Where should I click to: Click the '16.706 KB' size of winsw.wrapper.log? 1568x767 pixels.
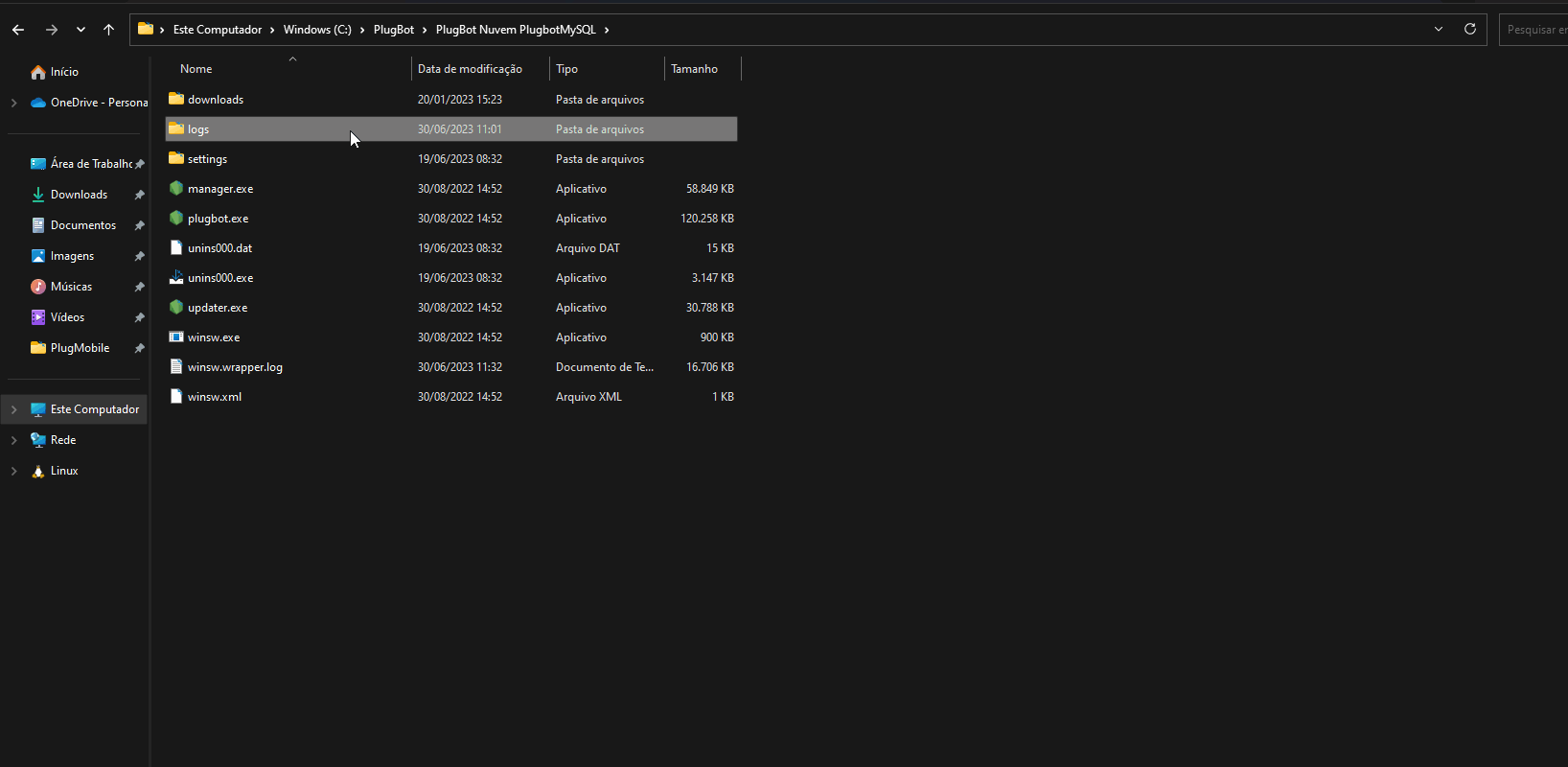tap(709, 367)
